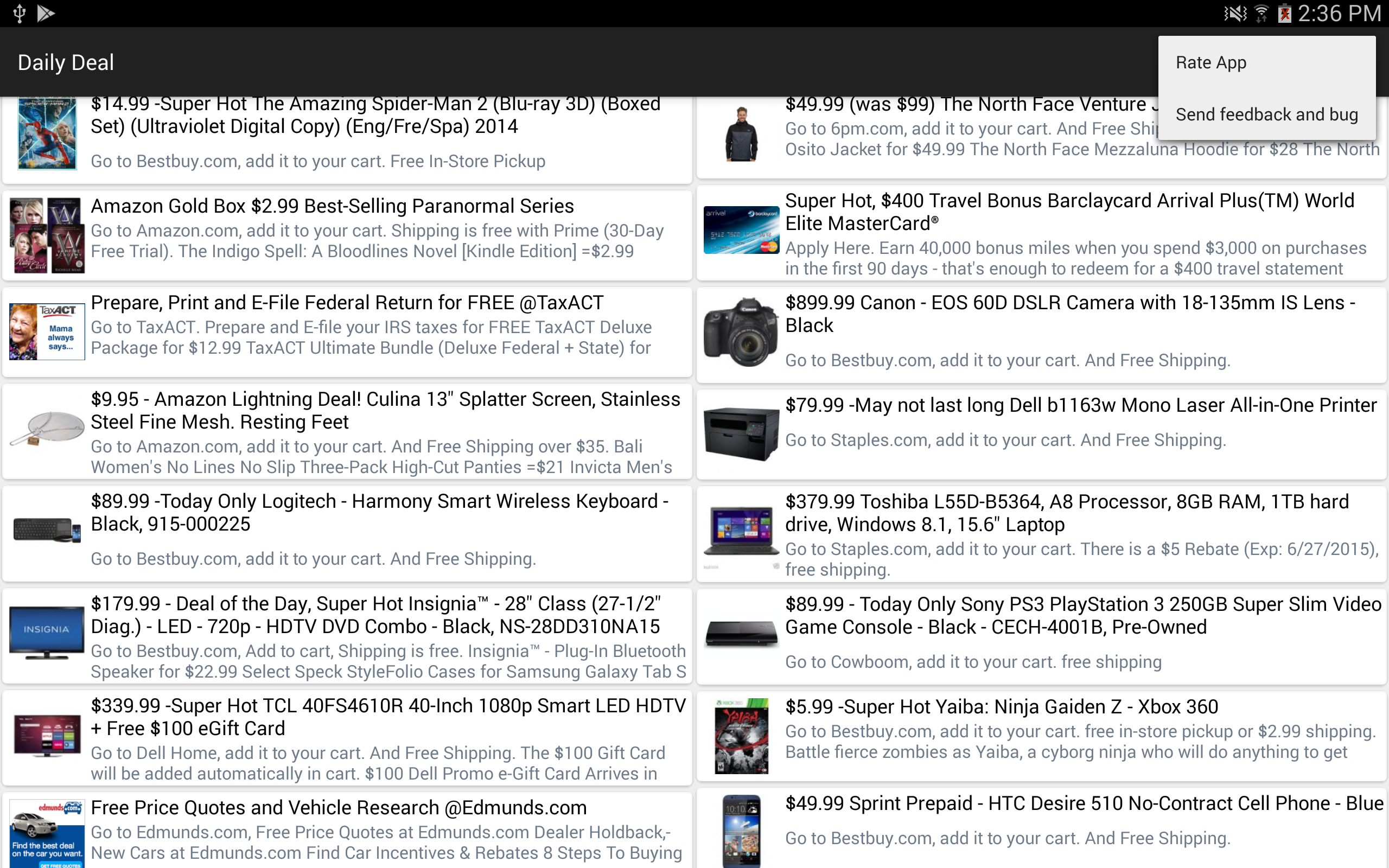This screenshot has width=1389, height=868.
Task: Open Yaiba Ninja Gaiden Z deal
Action: pyautogui.click(x=1002, y=707)
